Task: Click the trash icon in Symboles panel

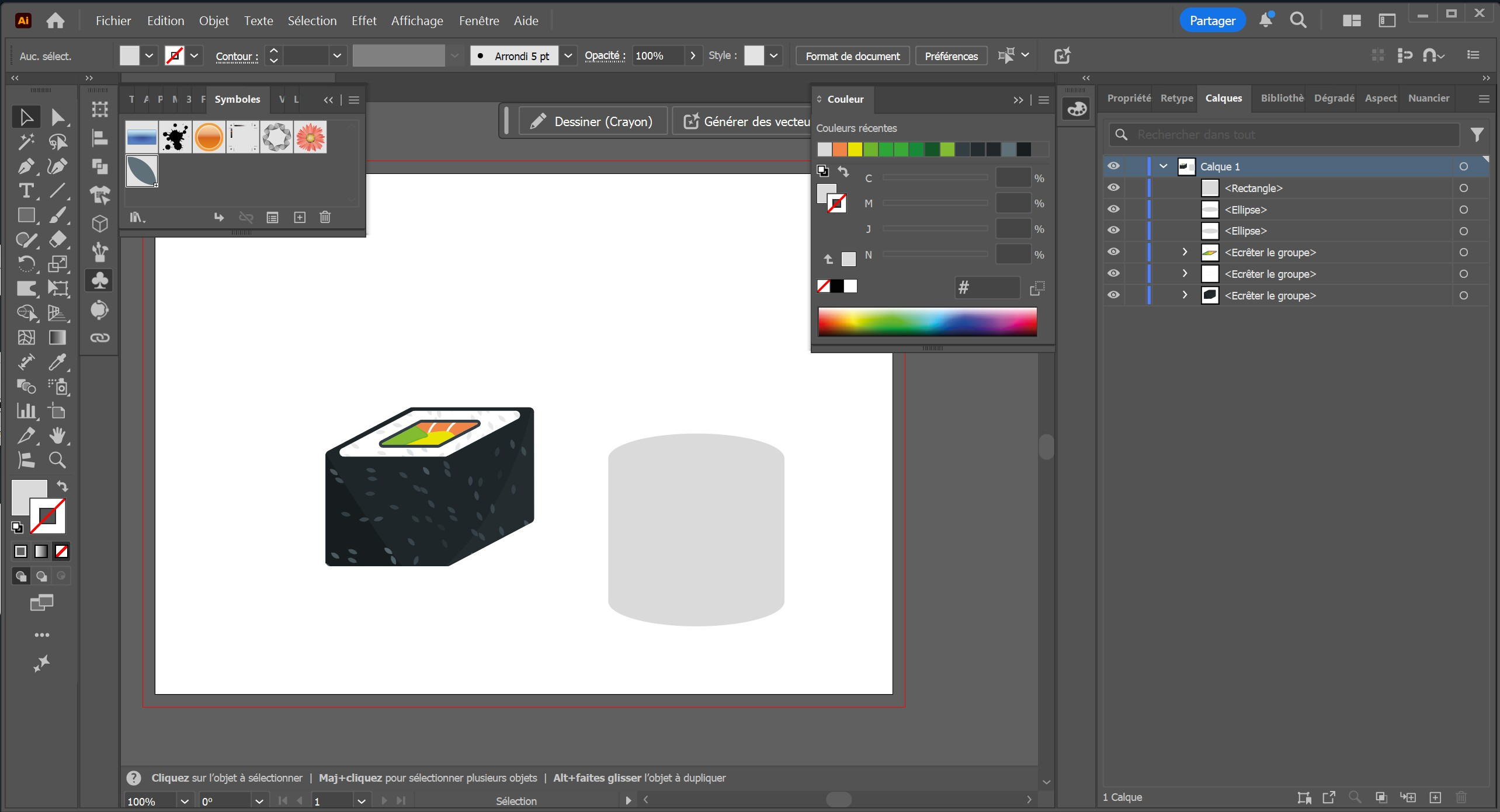Action: coord(325,217)
